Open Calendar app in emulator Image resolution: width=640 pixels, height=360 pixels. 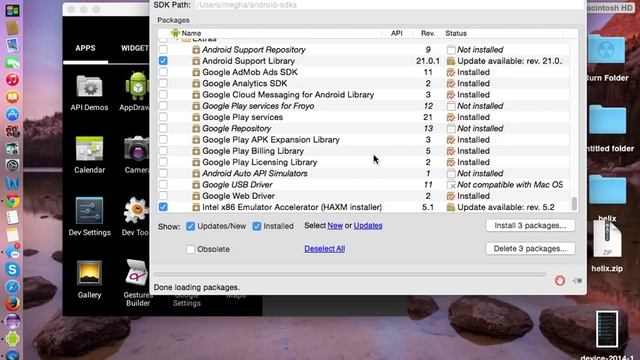click(x=89, y=155)
